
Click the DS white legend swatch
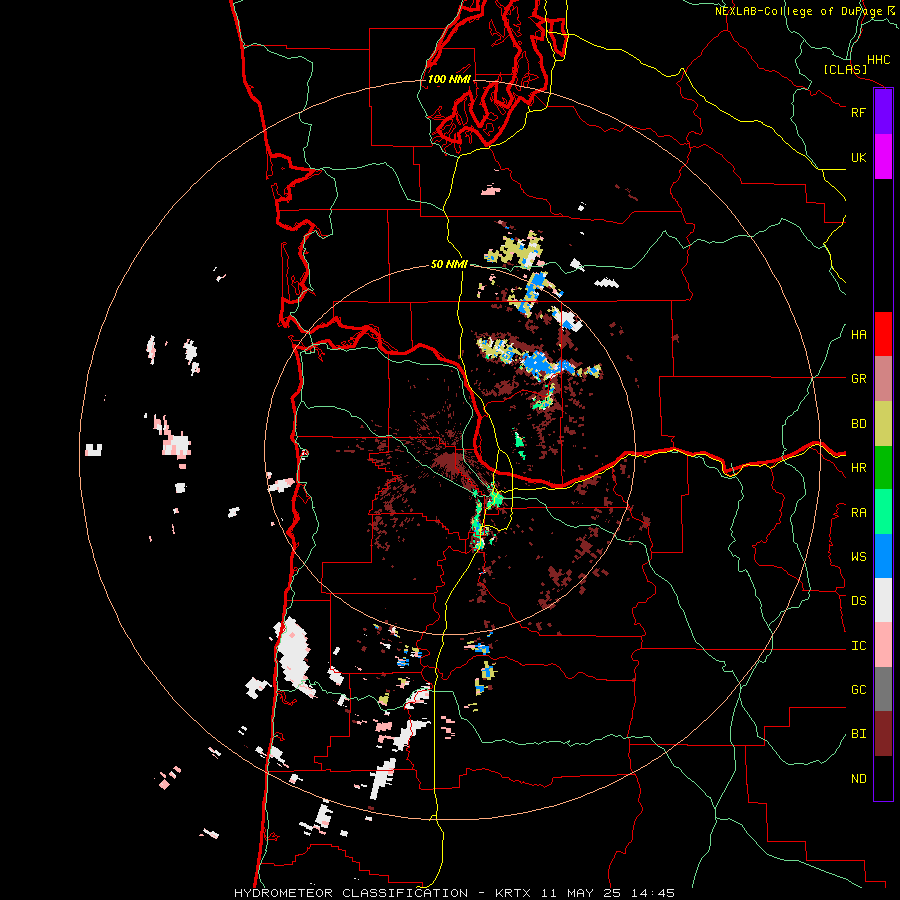click(883, 600)
